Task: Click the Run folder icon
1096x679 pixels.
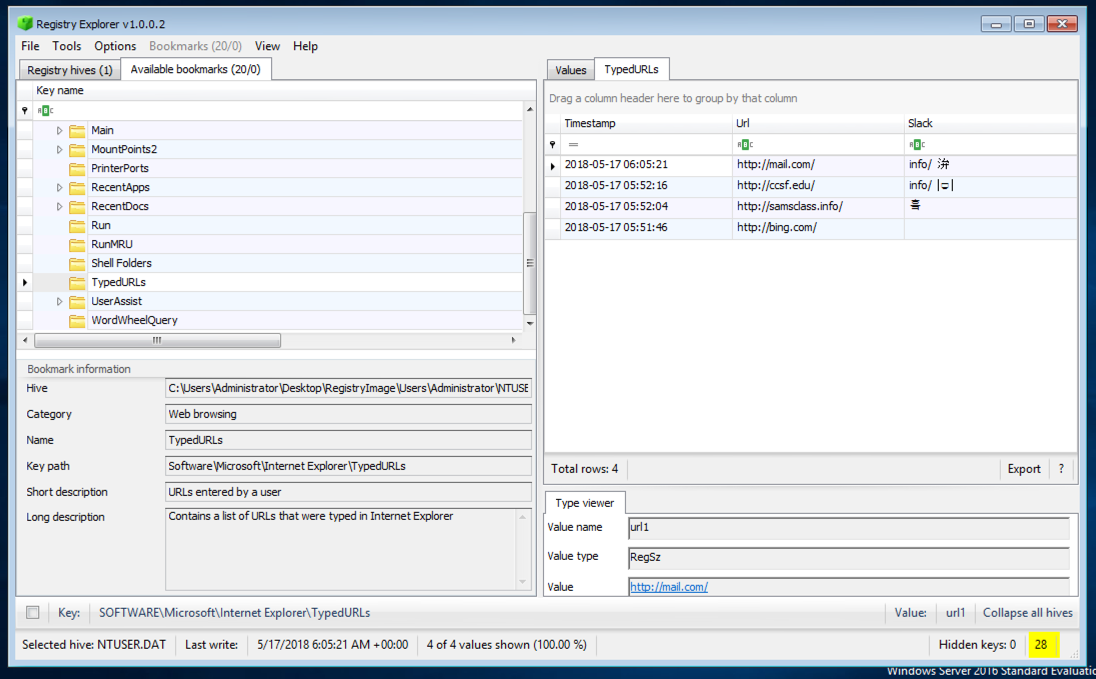Action: tap(78, 226)
